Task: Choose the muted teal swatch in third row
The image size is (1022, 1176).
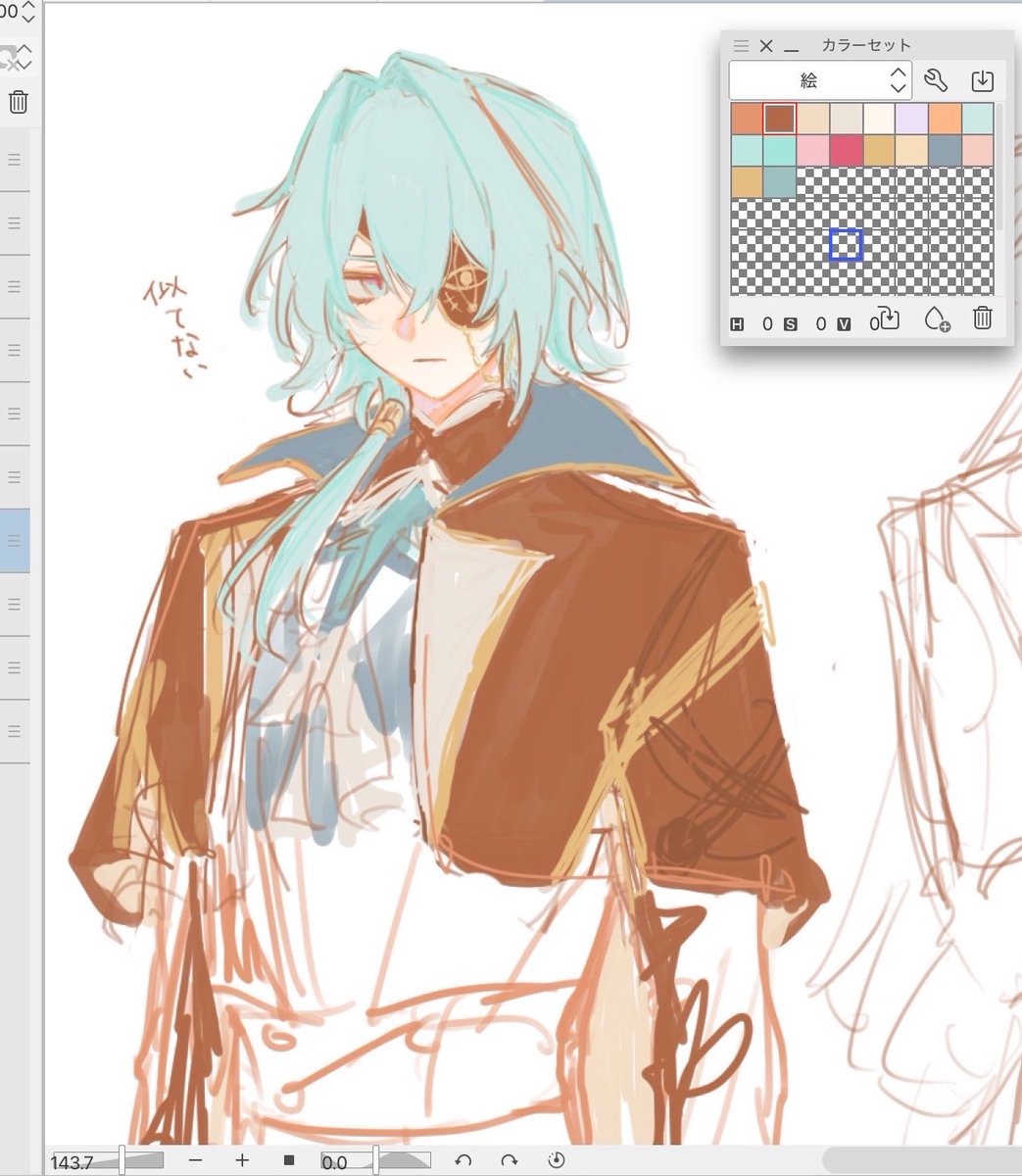Action: click(x=780, y=182)
